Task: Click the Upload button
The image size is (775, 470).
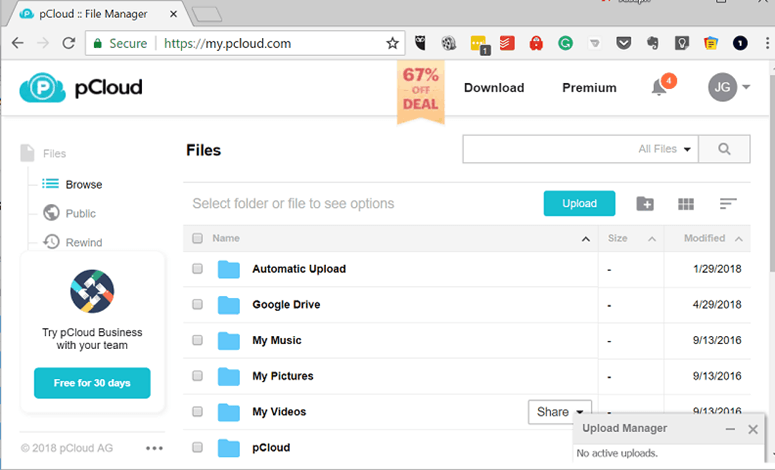Action: coord(579,204)
